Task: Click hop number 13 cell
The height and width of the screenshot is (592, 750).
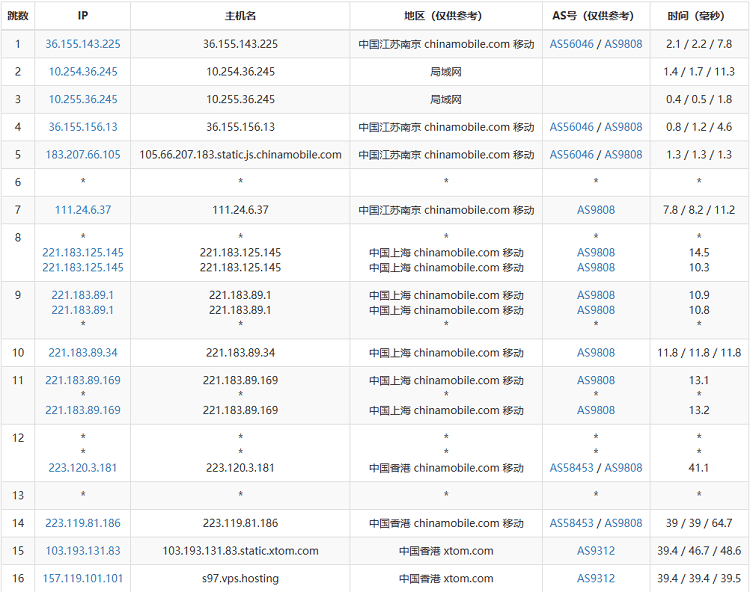Action: pyautogui.click(x=18, y=495)
